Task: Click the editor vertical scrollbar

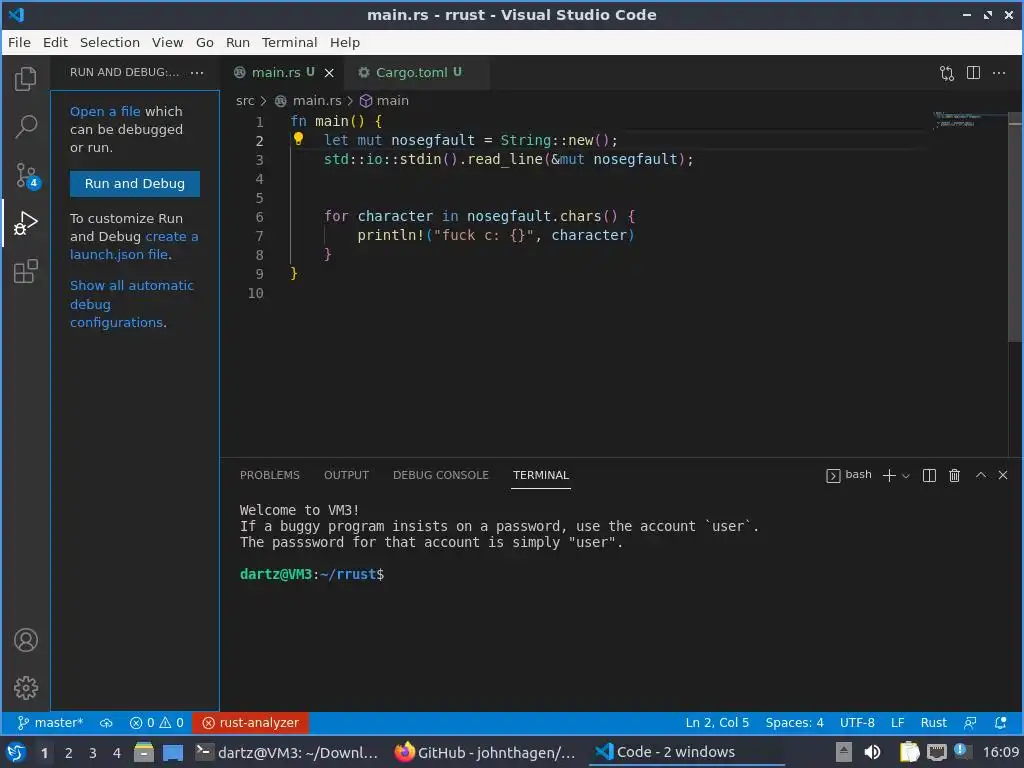Action: point(1015,229)
